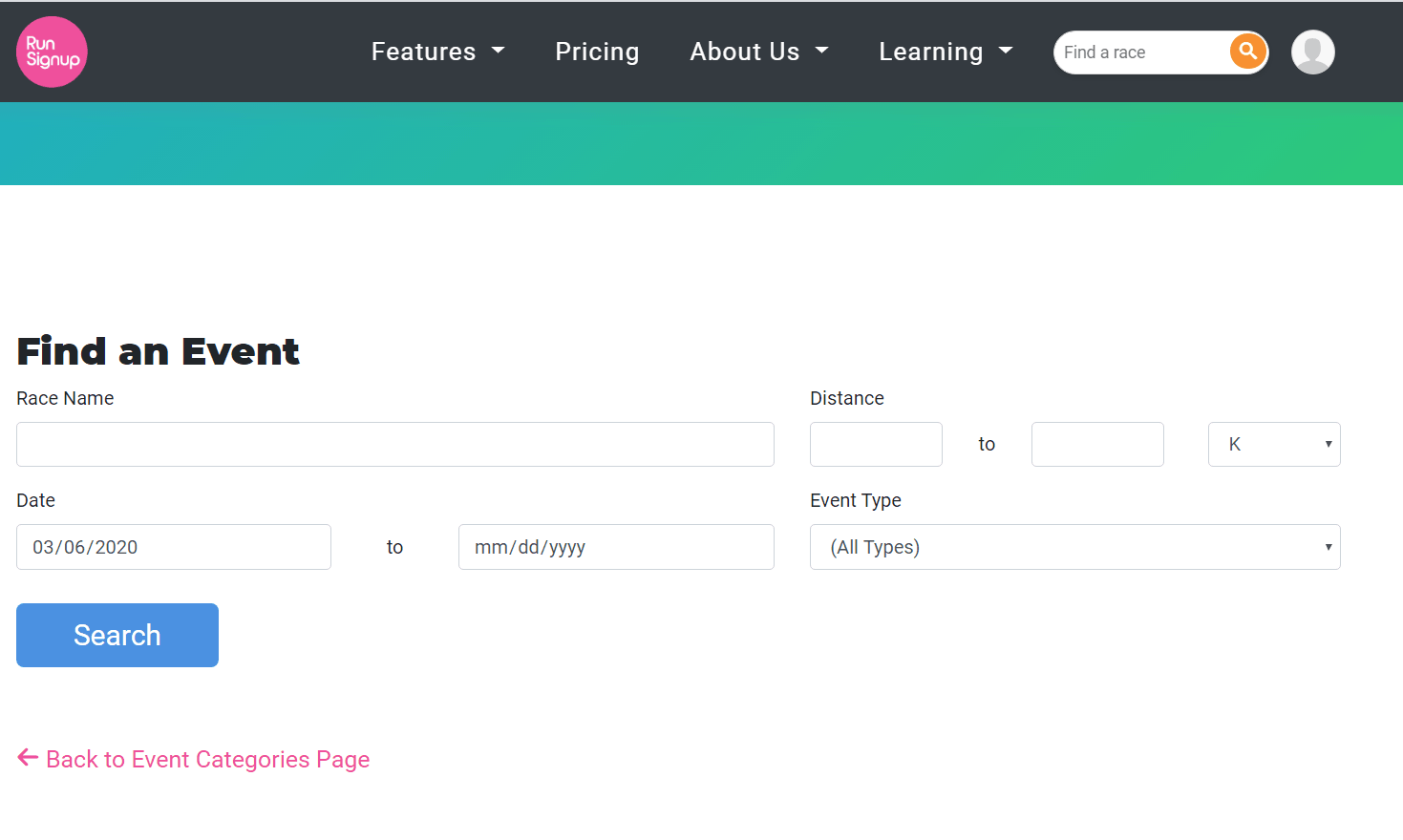Screen dimensions: 1403x840
Task: Go back to Event Categories Page
Action: [x=207, y=760]
